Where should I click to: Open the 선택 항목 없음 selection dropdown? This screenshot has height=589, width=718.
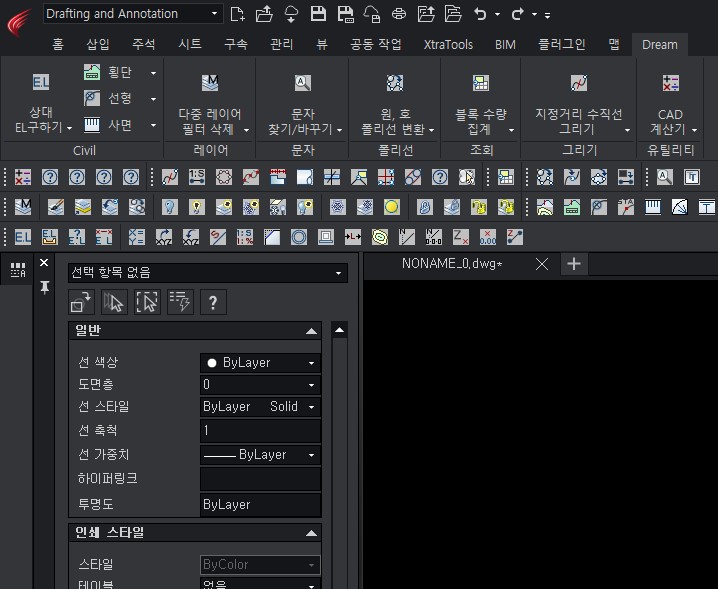(x=207, y=273)
